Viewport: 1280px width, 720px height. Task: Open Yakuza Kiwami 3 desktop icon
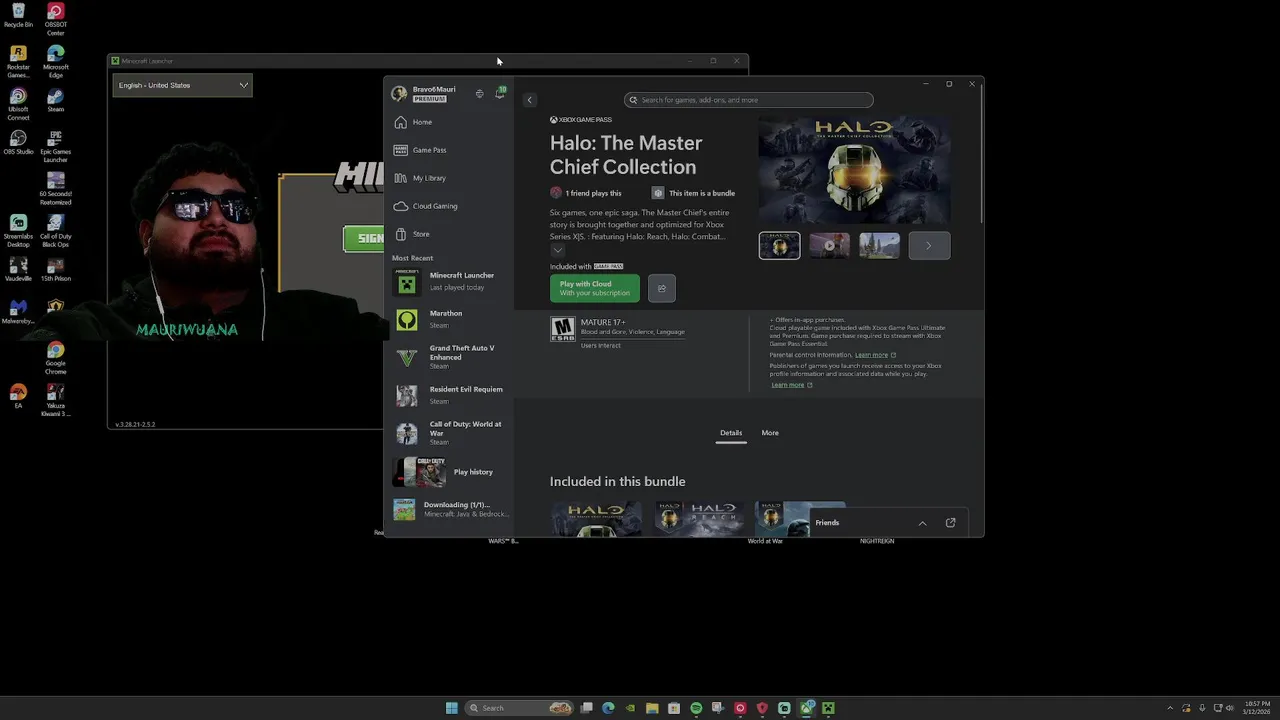click(56, 400)
